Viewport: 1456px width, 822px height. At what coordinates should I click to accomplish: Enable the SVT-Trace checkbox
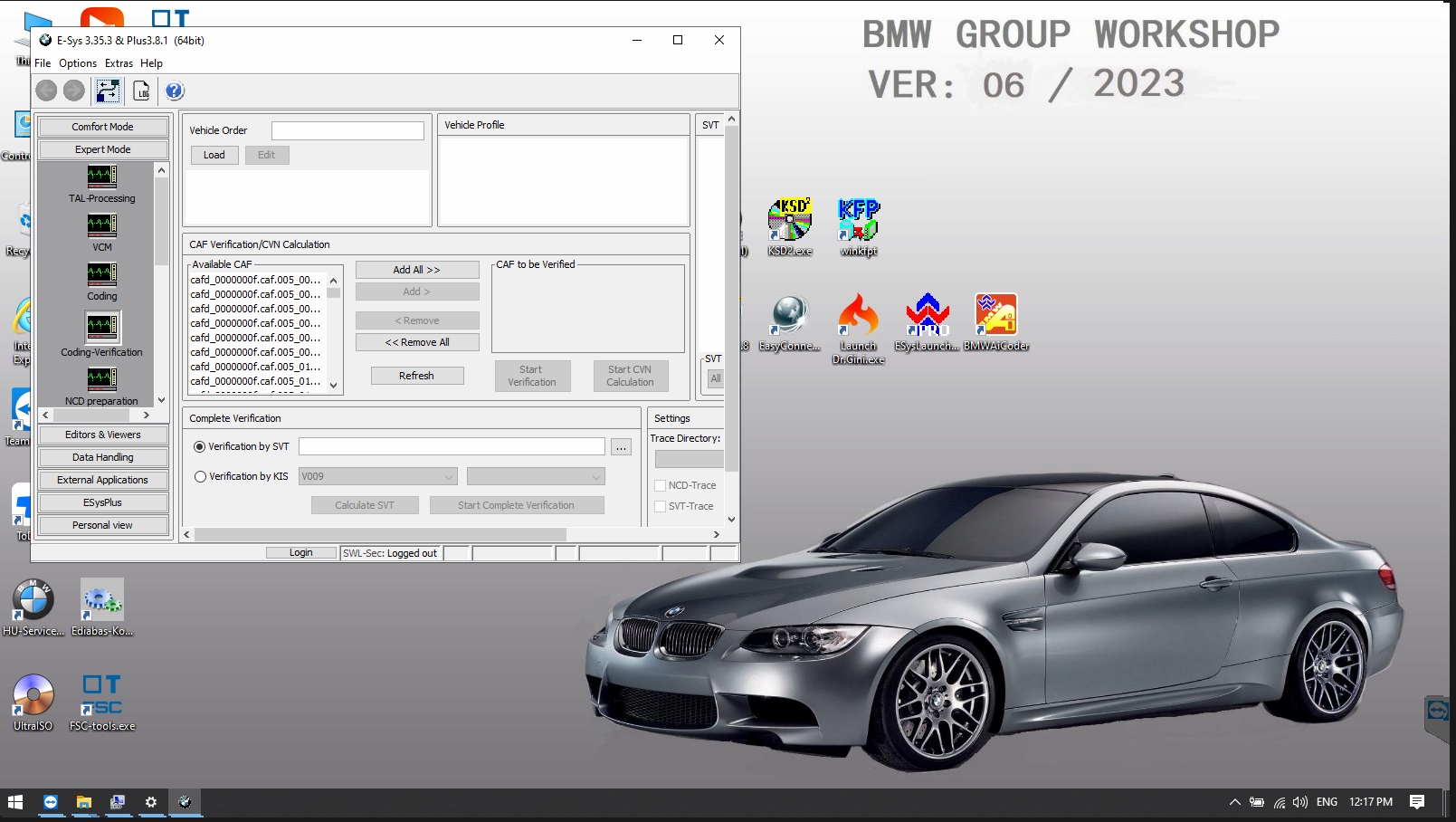click(661, 506)
